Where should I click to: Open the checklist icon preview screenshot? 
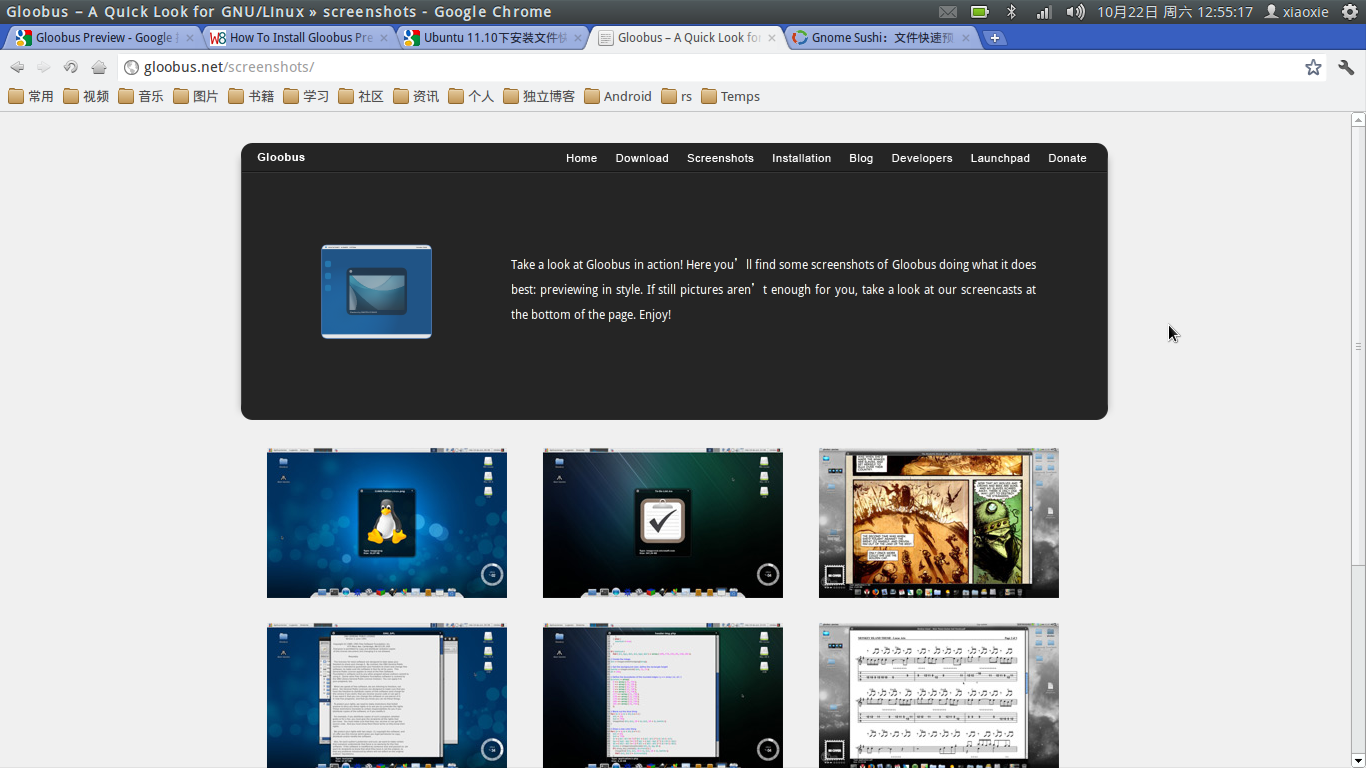(663, 523)
